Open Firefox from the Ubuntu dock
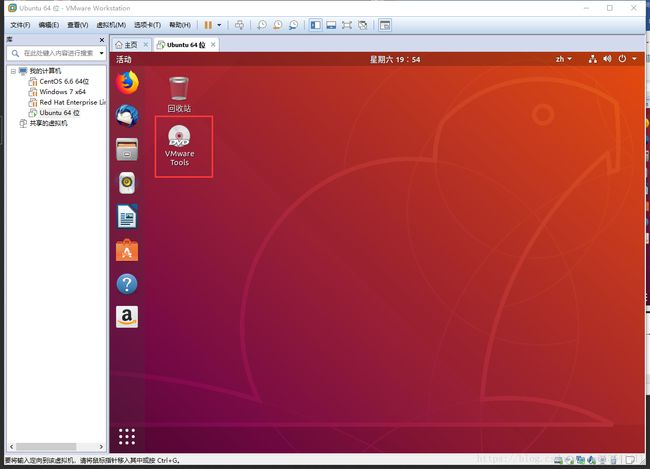650x469 pixels. (127, 82)
